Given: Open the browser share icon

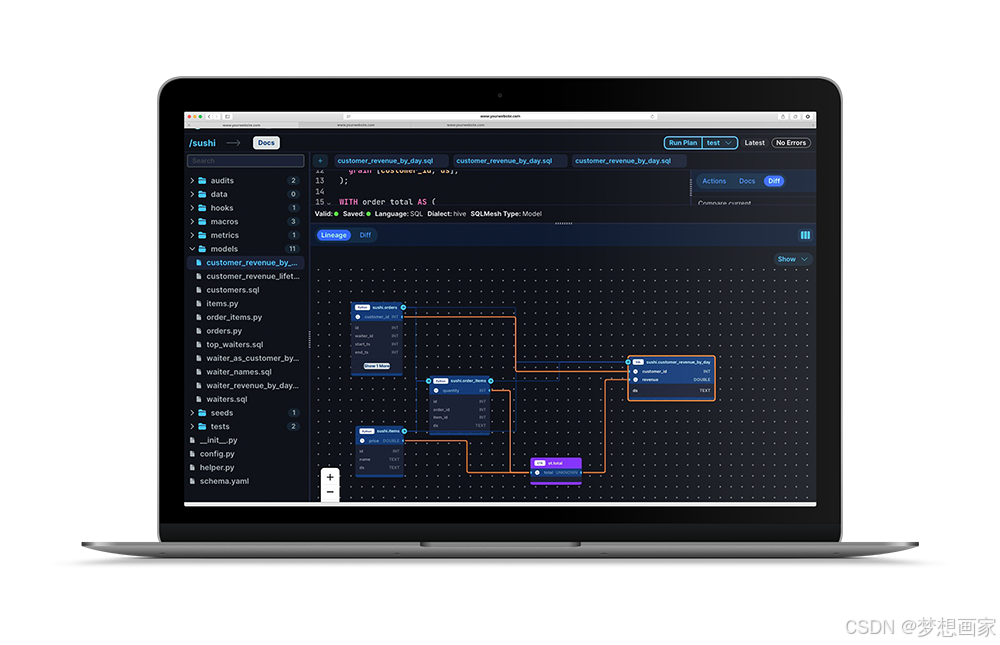Looking at the screenshot, I should click(x=783, y=117).
